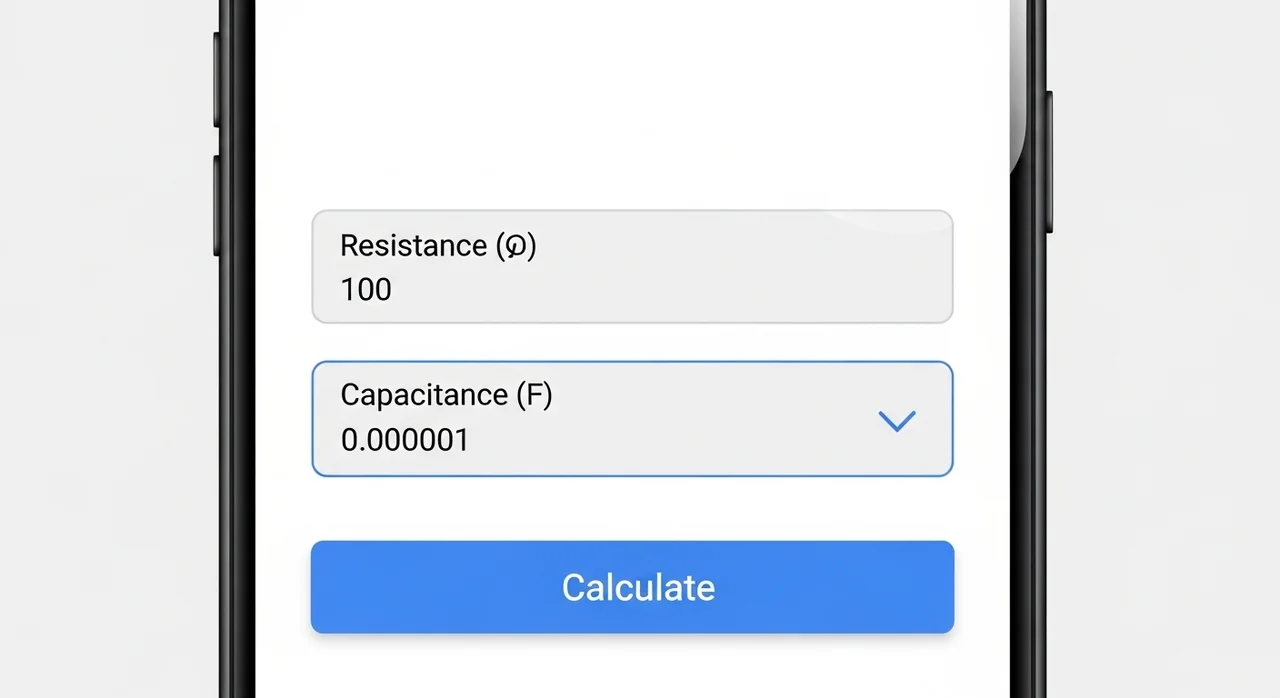Tap the white Calculate text
Screen dimensions: 1280x698
coord(638,587)
